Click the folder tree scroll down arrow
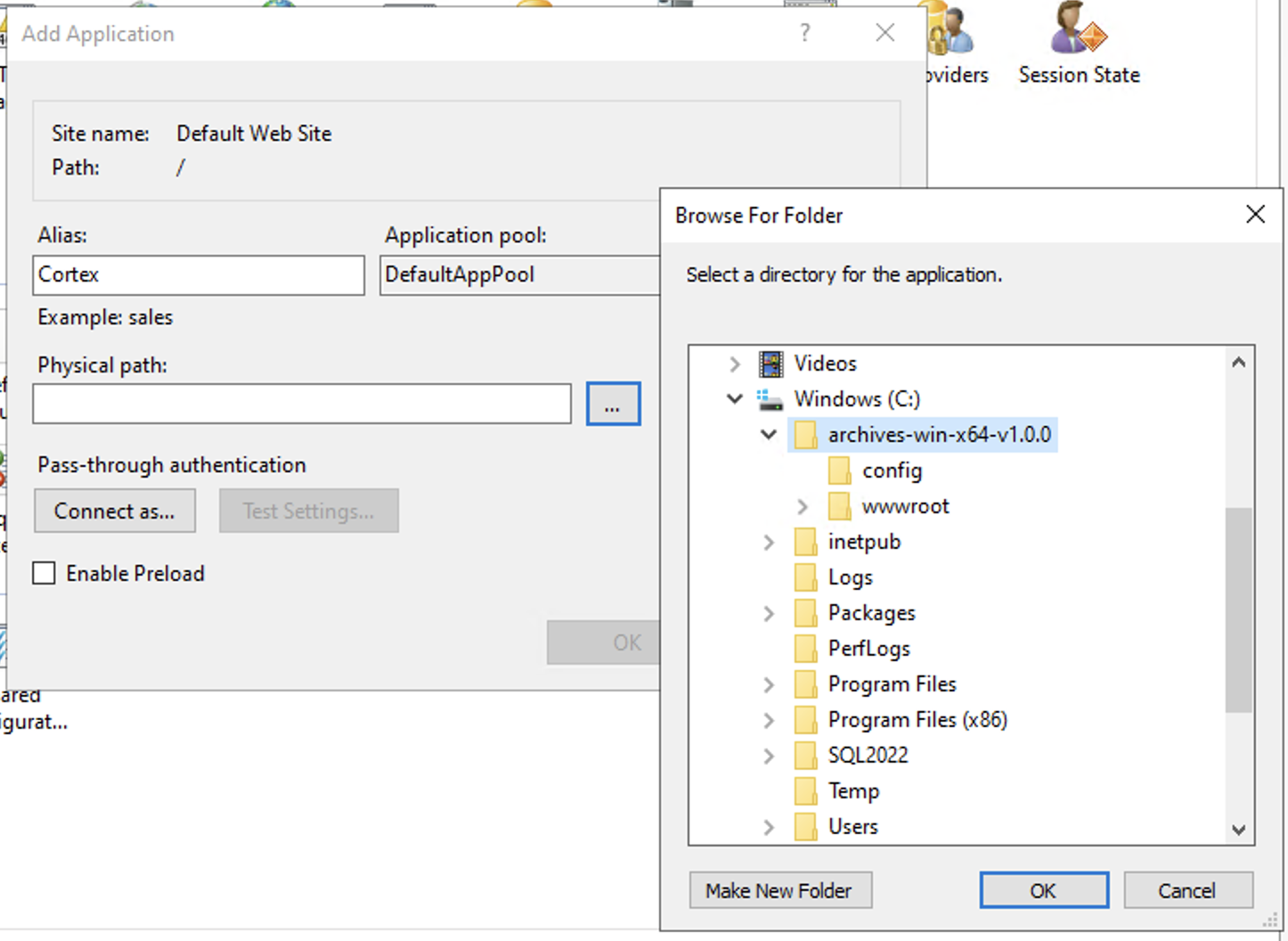 (1238, 829)
